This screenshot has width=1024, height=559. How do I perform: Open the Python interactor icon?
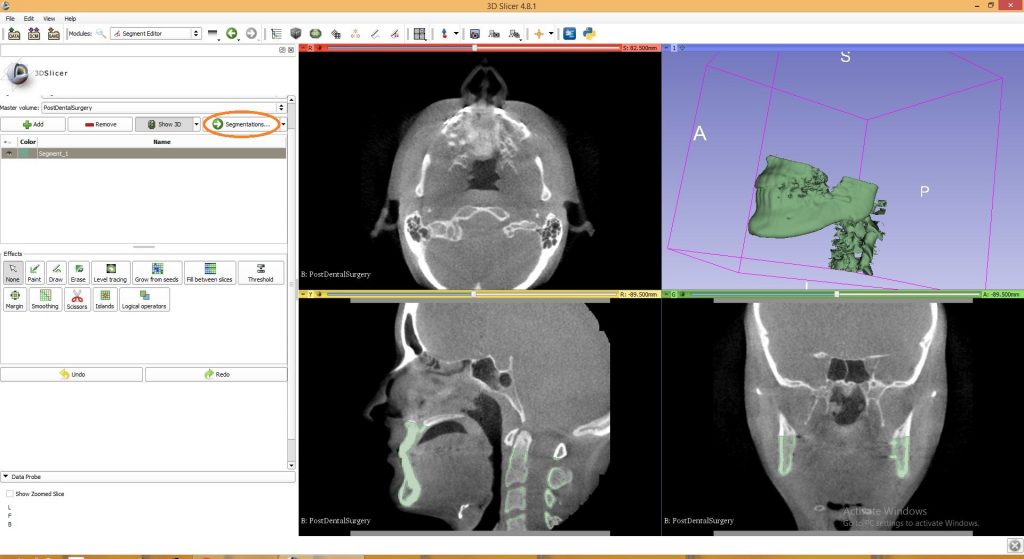589,33
